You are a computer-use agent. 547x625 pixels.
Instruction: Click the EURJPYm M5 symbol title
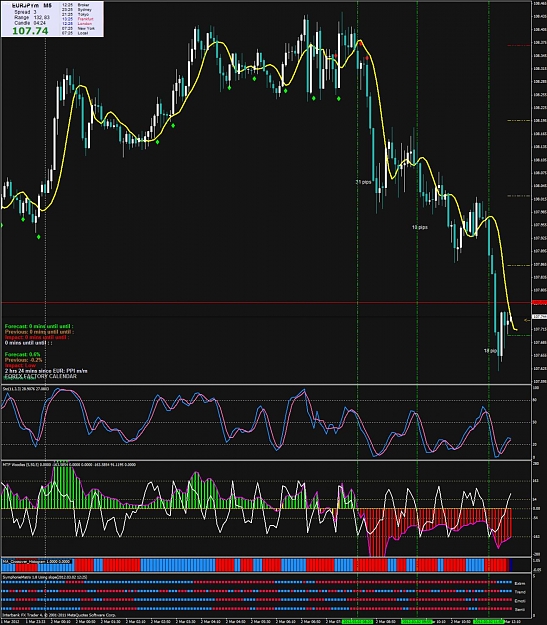click(x=32, y=6)
